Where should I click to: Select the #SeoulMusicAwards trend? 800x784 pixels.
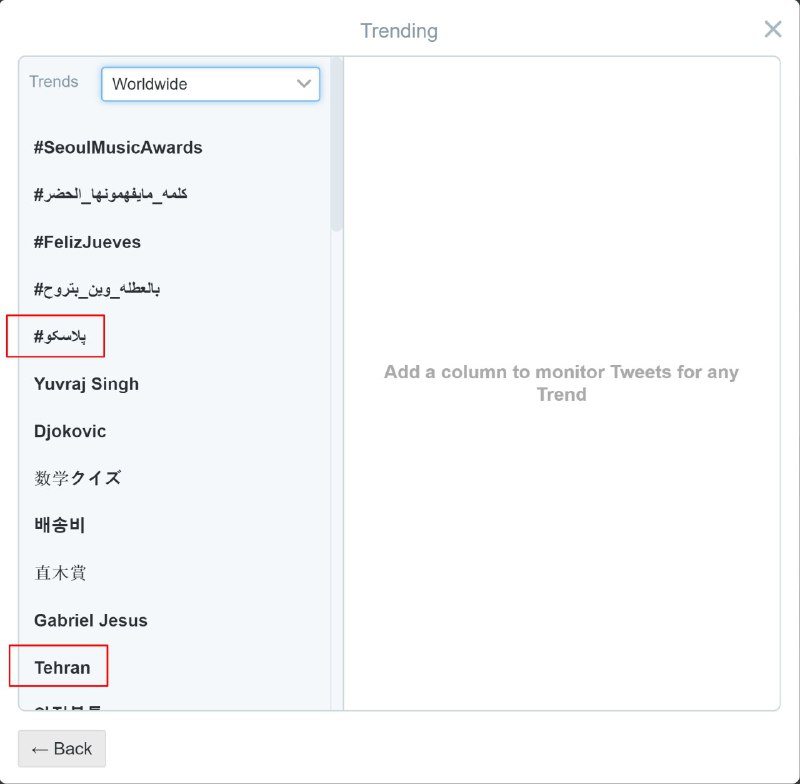[118, 148]
